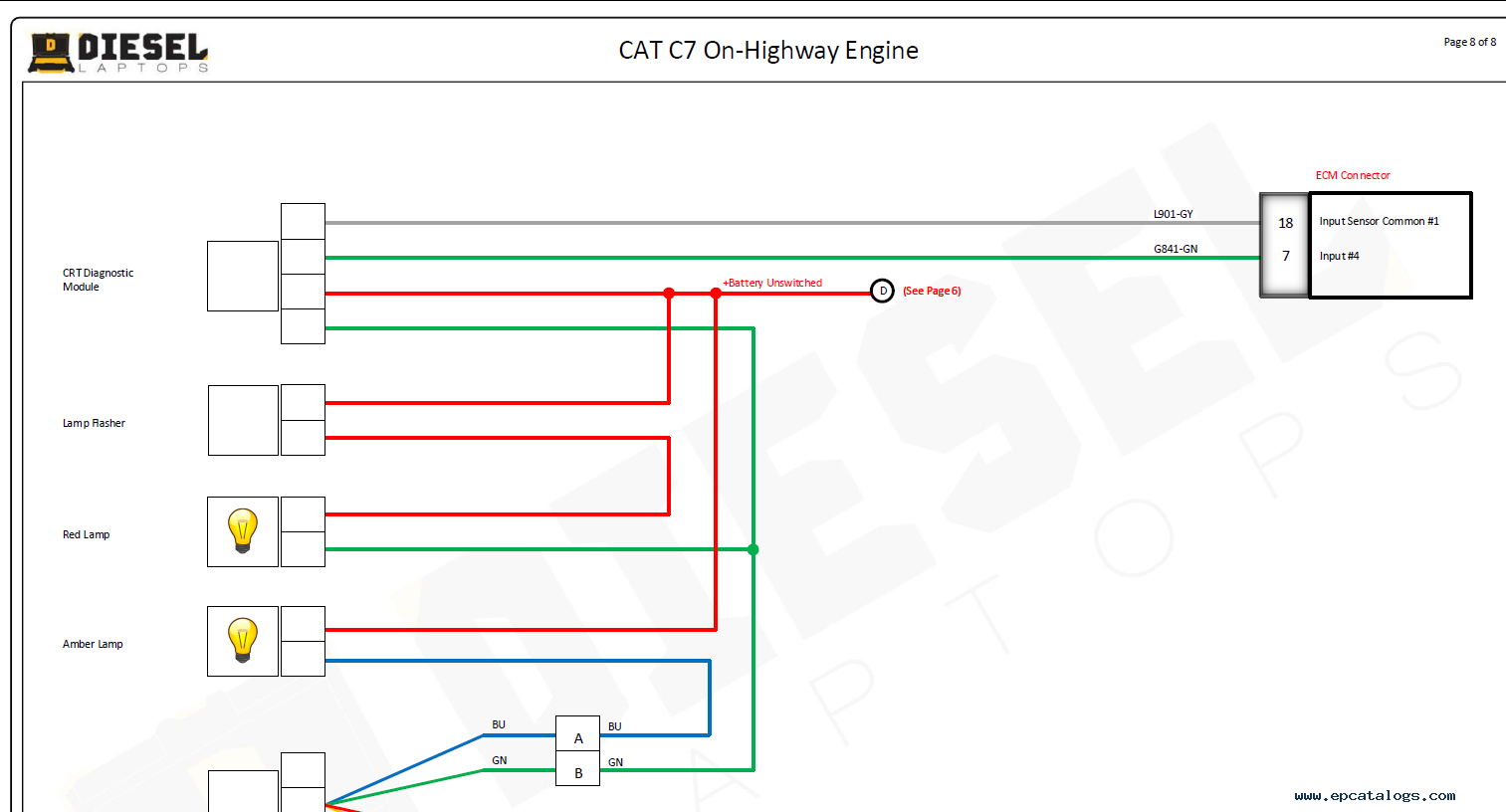This screenshot has height=812, width=1506.
Task: Click the "Lamp Flasher" label
Action: coord(94,423)
